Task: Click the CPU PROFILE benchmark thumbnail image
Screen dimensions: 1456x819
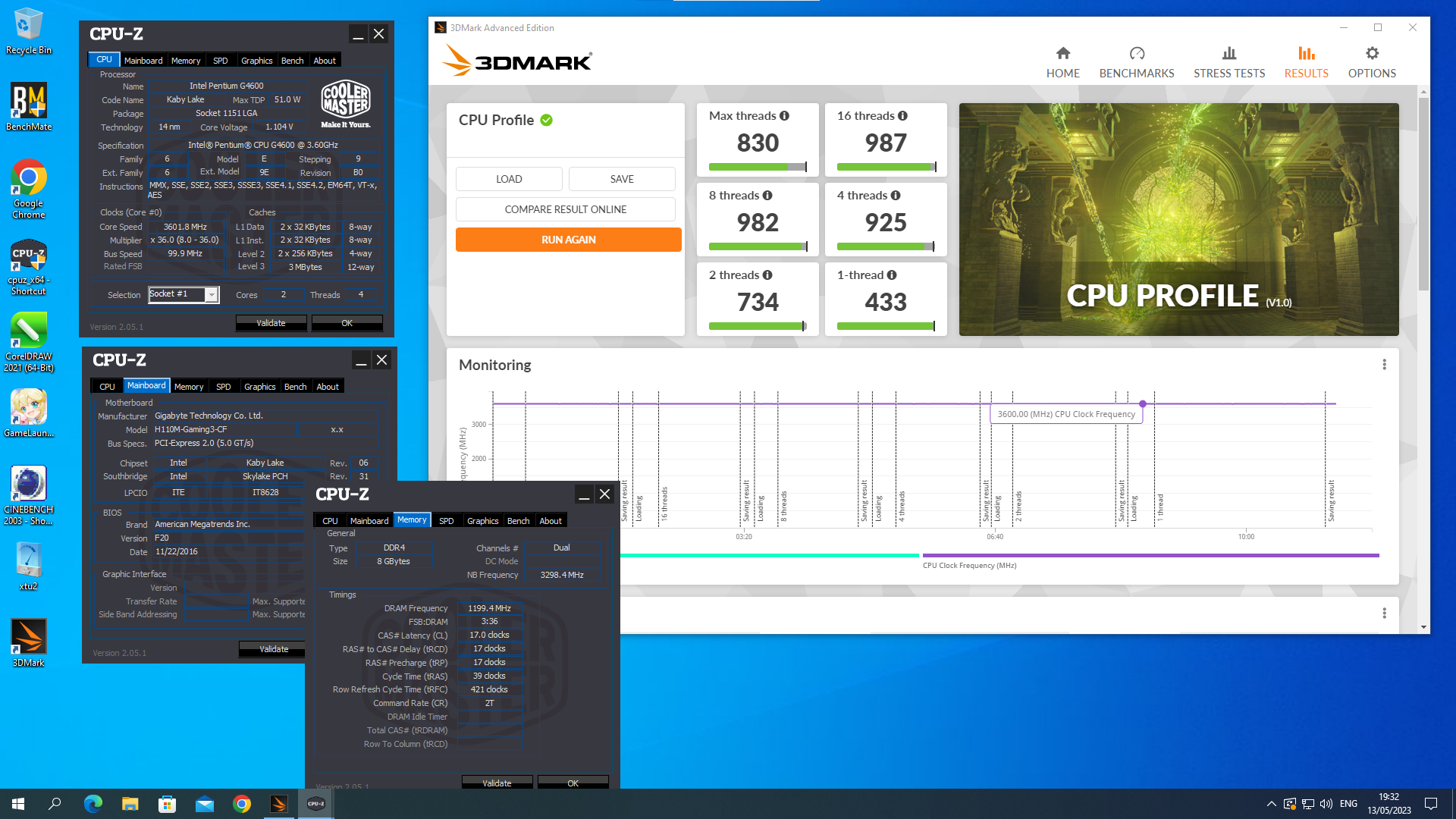Action: click(x=1178, y=220)
